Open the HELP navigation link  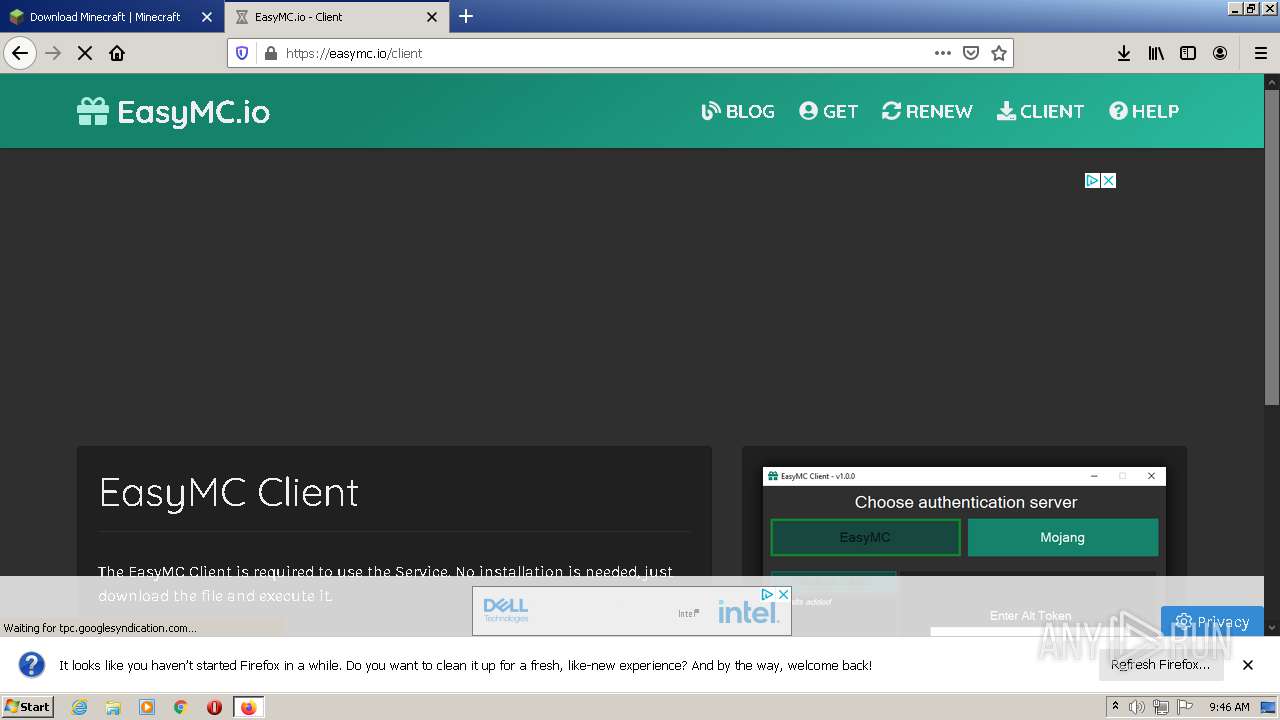click(1144, 111)
